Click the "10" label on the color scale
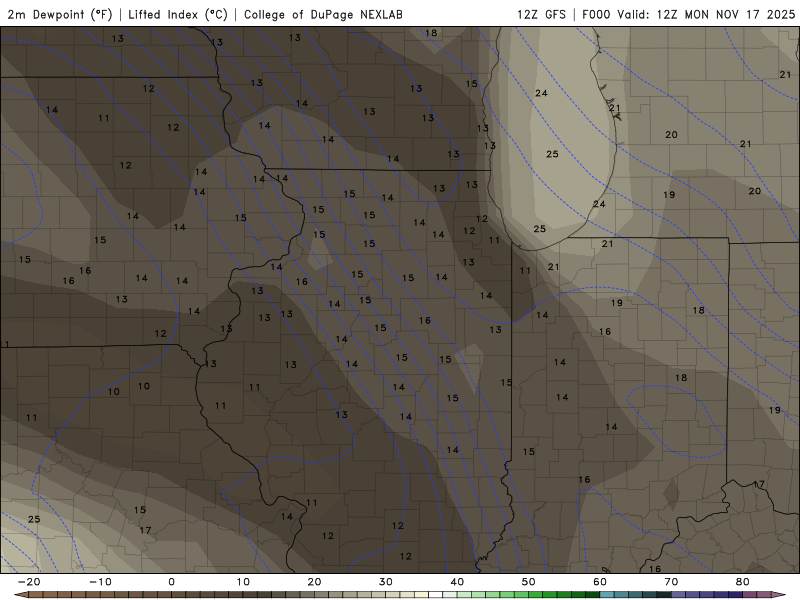Screen dimensions: 800x600 point(243,582)
